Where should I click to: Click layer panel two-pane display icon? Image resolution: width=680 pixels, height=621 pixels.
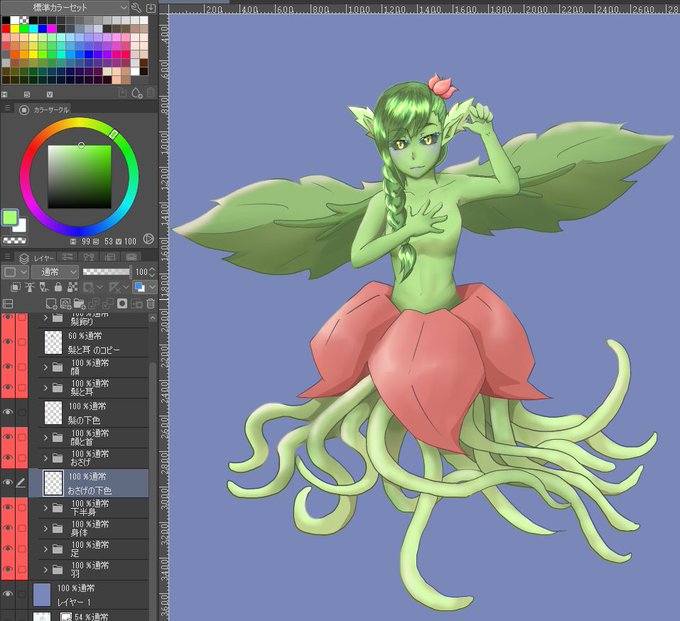(8, 304)
